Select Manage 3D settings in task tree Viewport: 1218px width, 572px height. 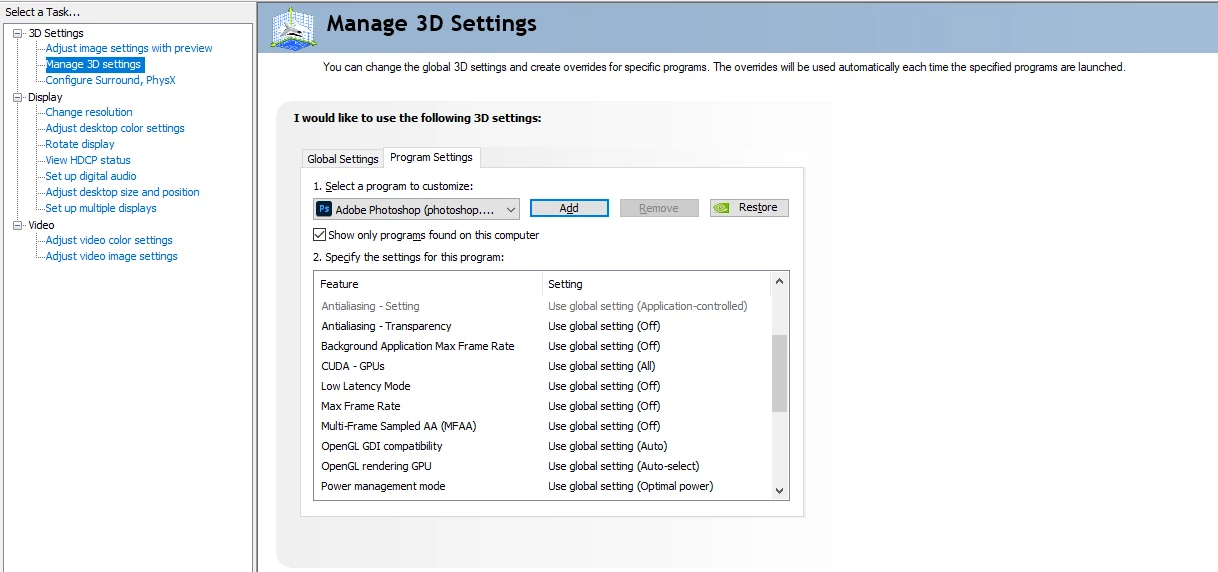(94, 64)
